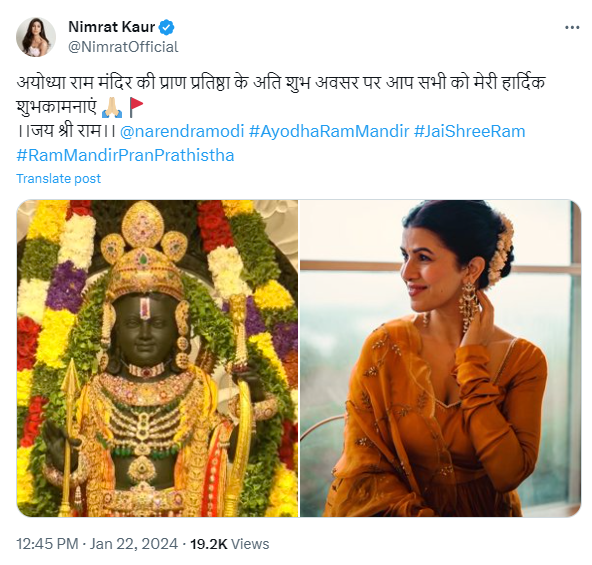The height and width of the screenshot is (565, 592).
Task: Open the #AyodhaRamMandir hashtag
Action: [x=329, y=131]
